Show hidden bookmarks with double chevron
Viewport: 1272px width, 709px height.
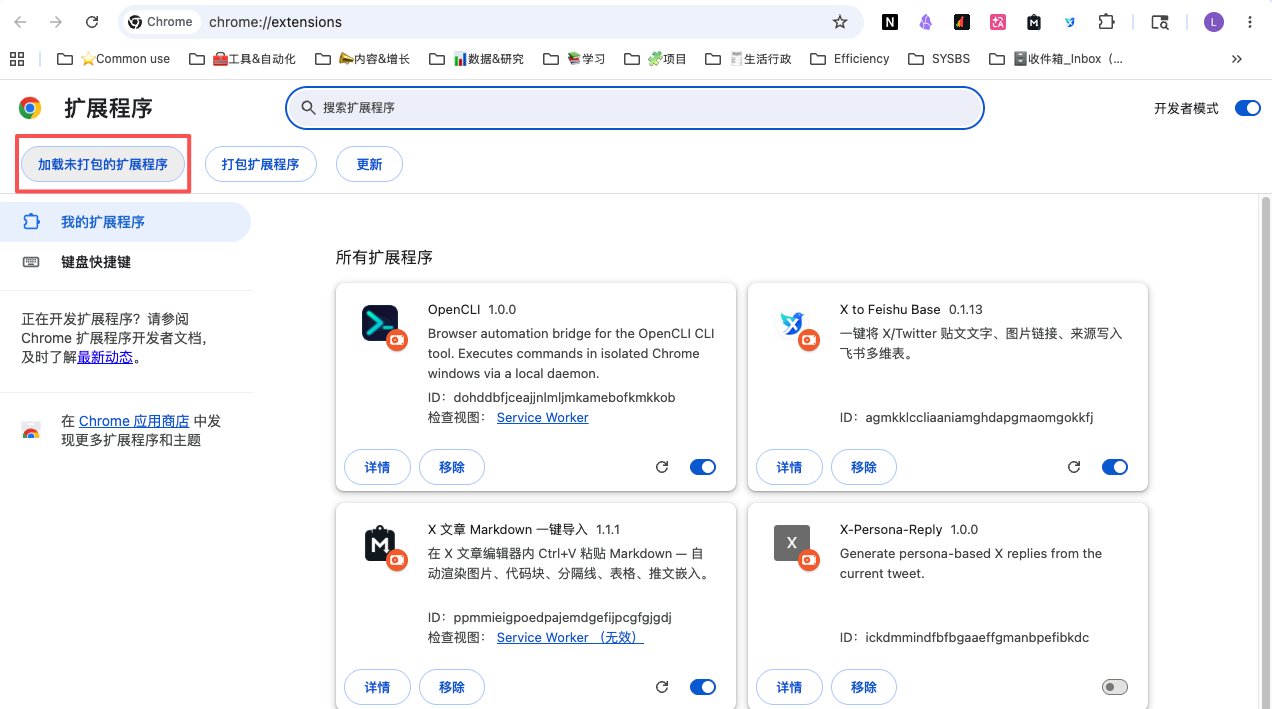pos(1237,59)
